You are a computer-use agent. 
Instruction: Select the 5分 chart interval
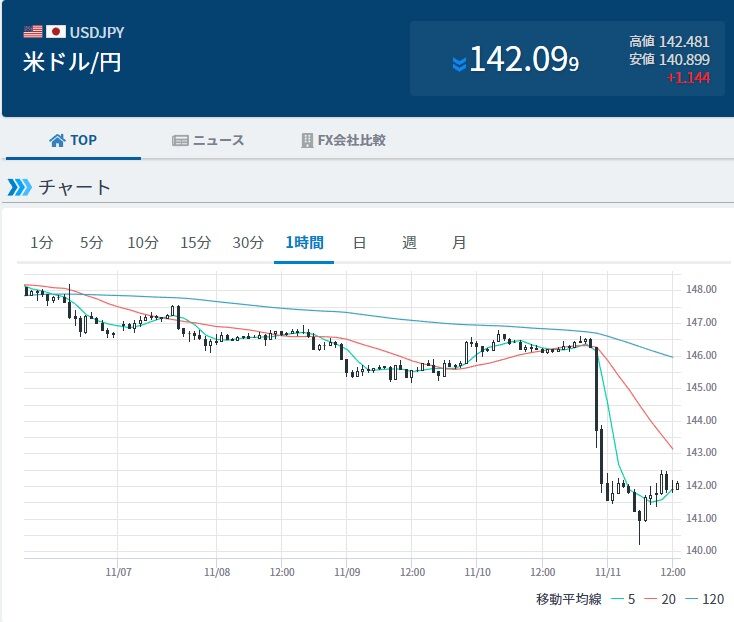91,242
